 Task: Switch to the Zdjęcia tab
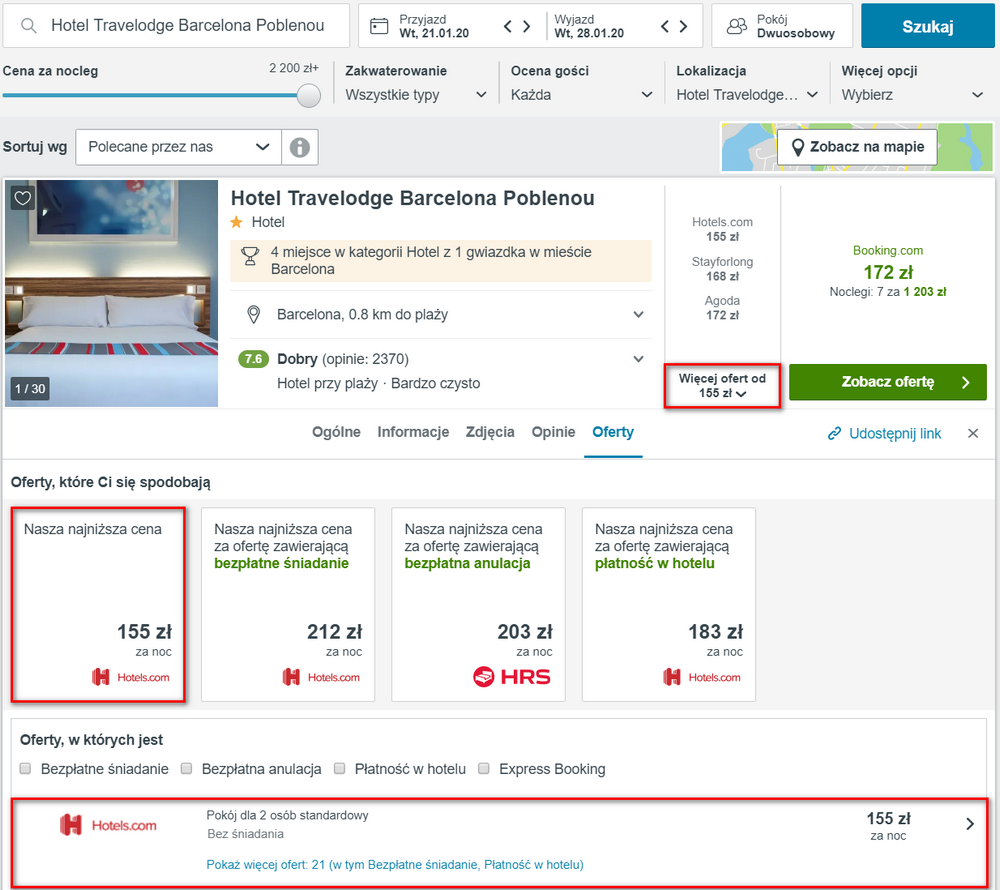[x=490, y=432]
